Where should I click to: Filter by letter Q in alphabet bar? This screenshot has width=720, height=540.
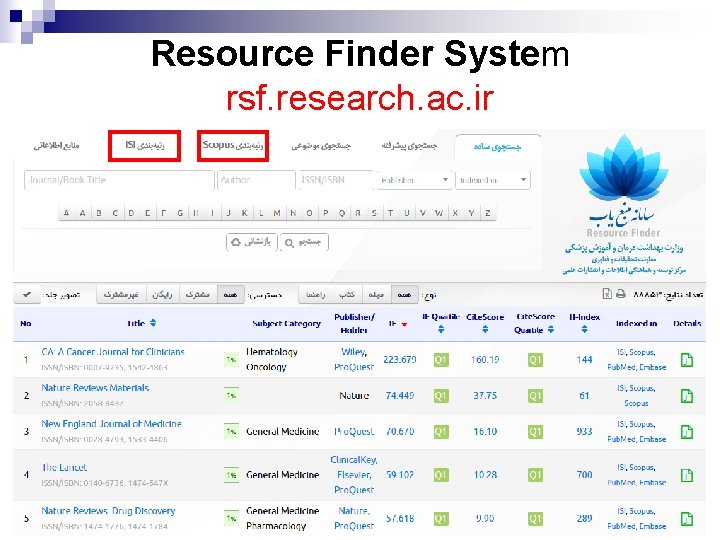[342, 213]
